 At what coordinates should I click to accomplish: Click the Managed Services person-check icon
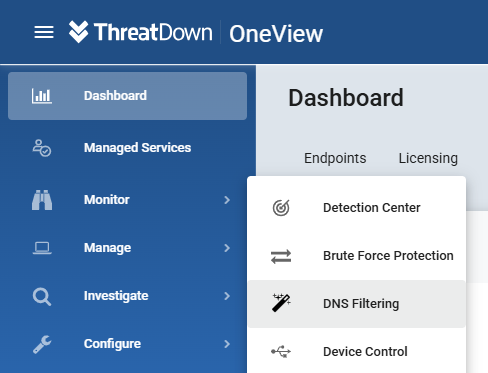[42, 148]
